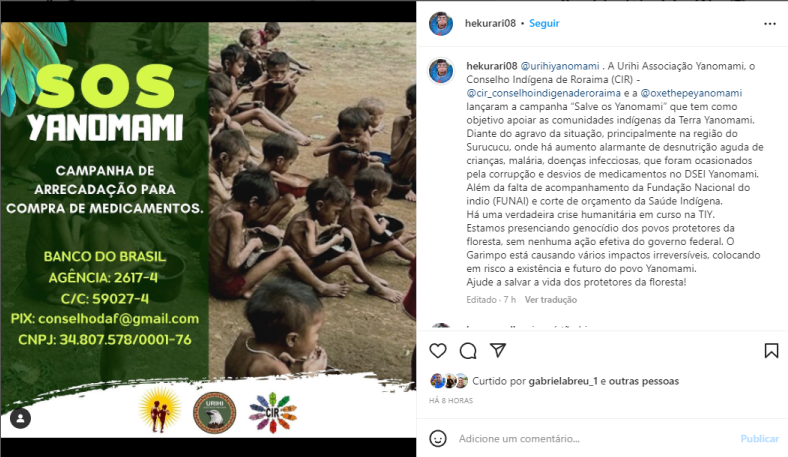Image resolution: width=788 pixels, height=457 pixels.
Task: Open comments with speech bubble icon
Action: point(468,350)
